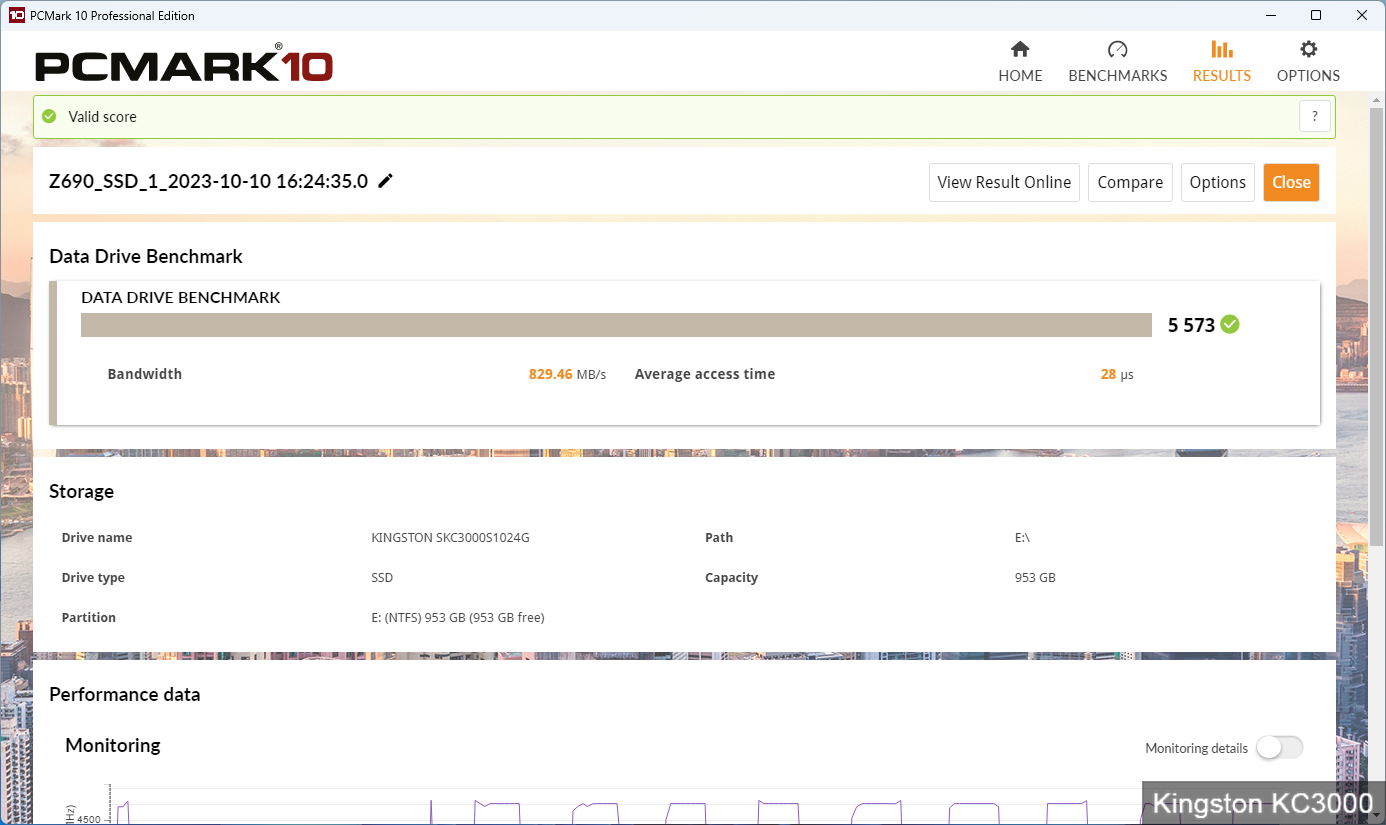This screenshot has height=825, width=1386.
Task: Click the Average access time label
Action: [x=705, y=374]
